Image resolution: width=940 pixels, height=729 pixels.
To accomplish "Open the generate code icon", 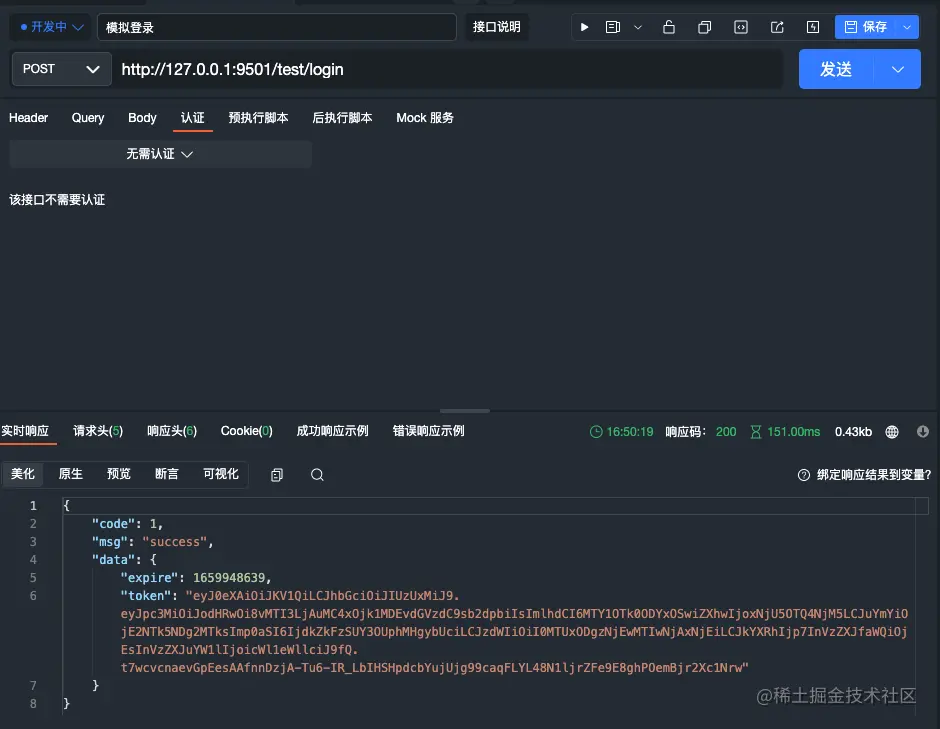I will click(x=741, y=27).
